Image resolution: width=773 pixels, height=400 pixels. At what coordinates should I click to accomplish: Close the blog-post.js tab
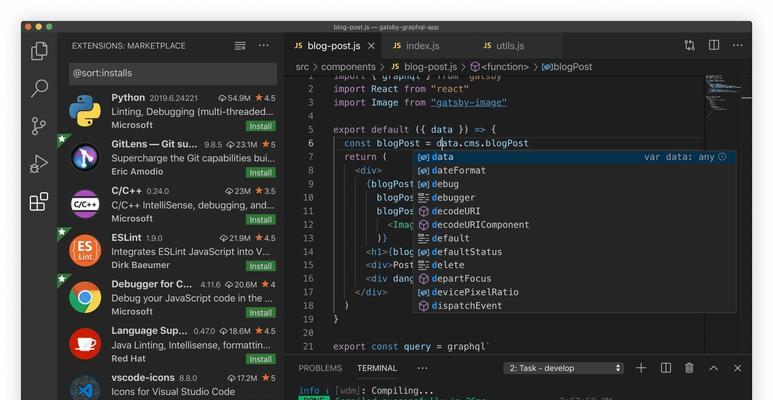click(x=371, y=46)
